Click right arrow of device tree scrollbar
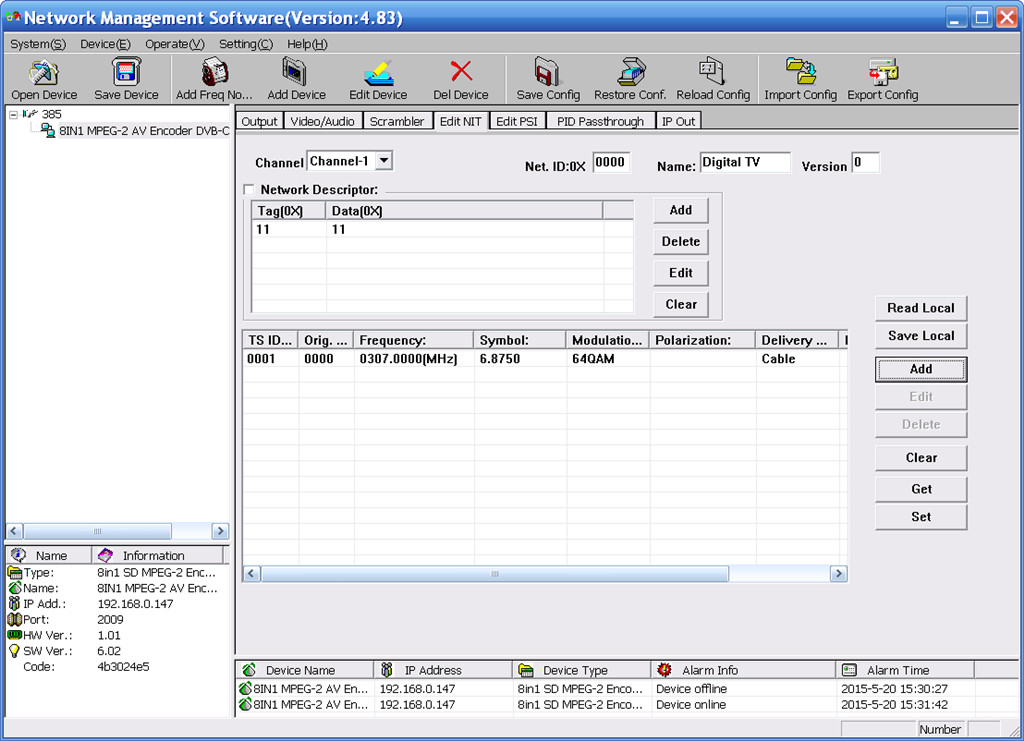The height and width of the screenshot is (741, 1024). coord(221,531)
